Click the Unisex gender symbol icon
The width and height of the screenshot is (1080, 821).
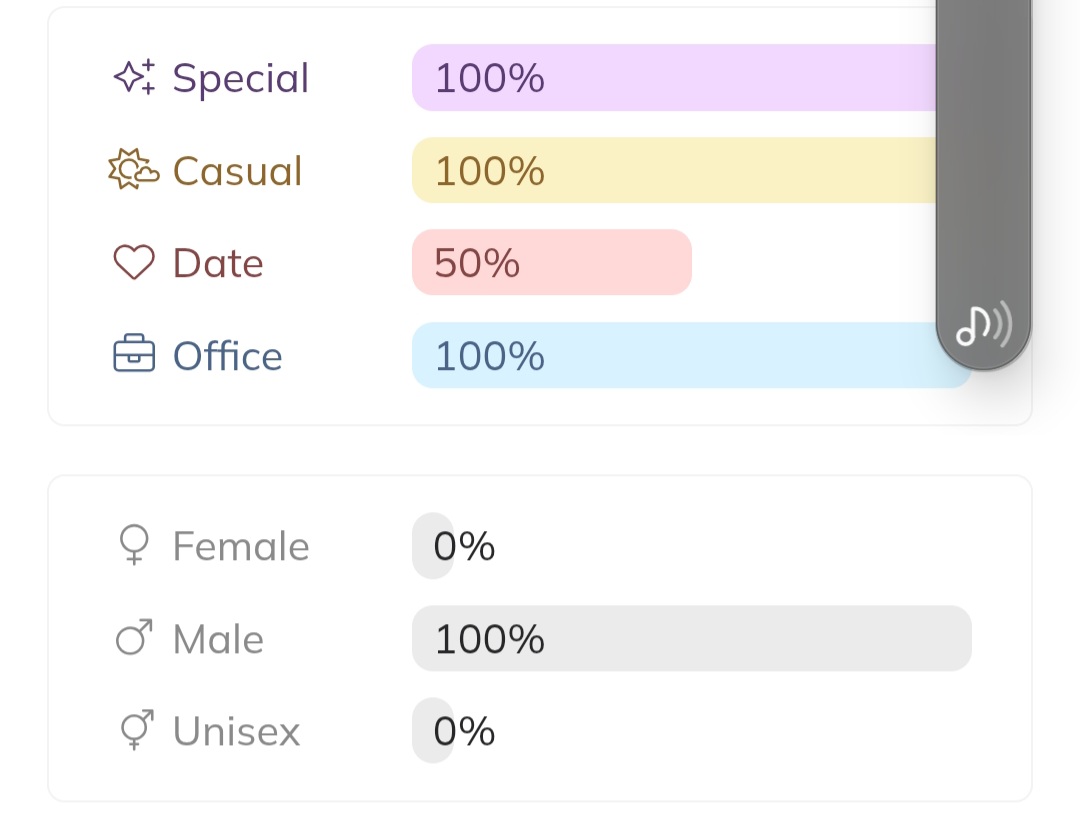pos(135,730)
